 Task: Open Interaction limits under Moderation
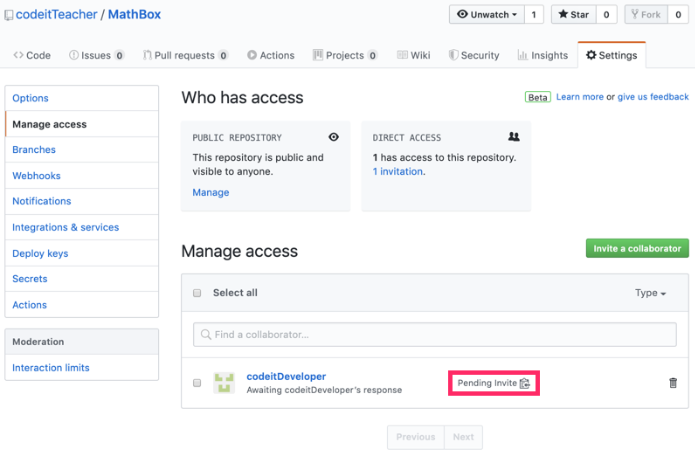pos(82,368)
